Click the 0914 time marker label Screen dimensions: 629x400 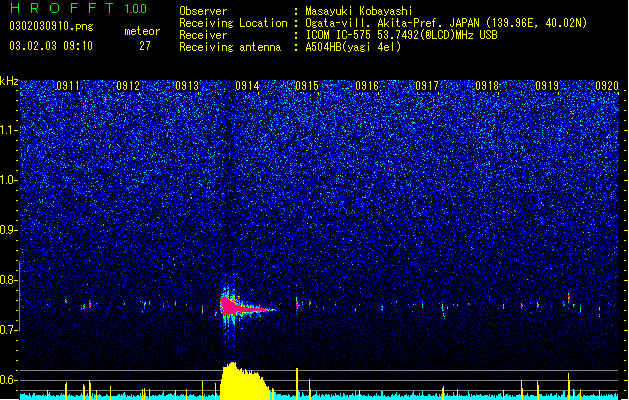click(247, 86)
